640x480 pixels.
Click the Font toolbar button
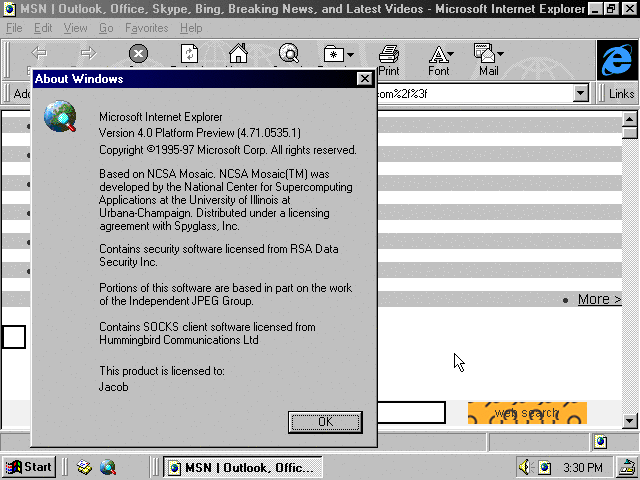[x=438, y=60]
